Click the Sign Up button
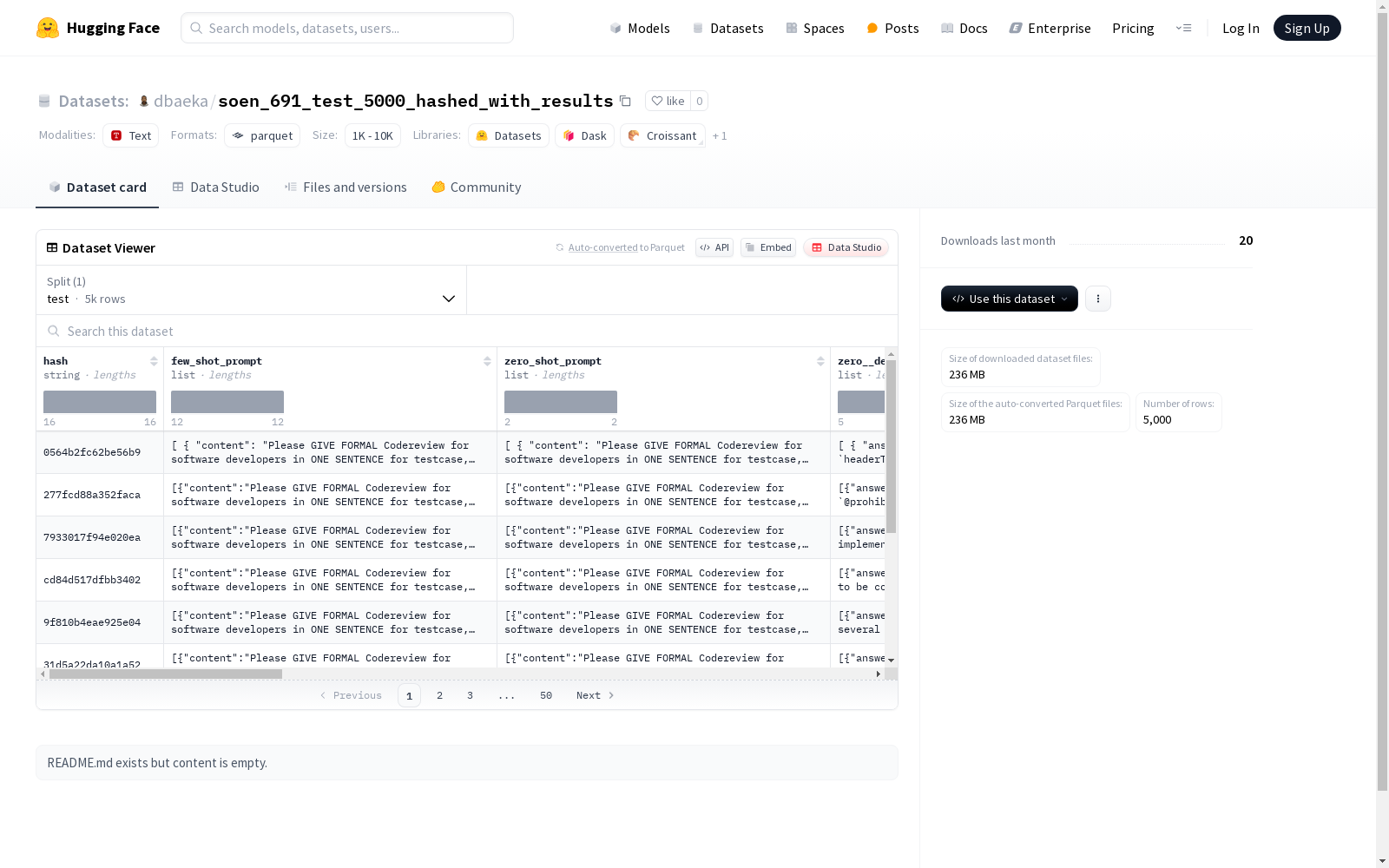The image size is (1389, 868). [x=1307, y=28]
